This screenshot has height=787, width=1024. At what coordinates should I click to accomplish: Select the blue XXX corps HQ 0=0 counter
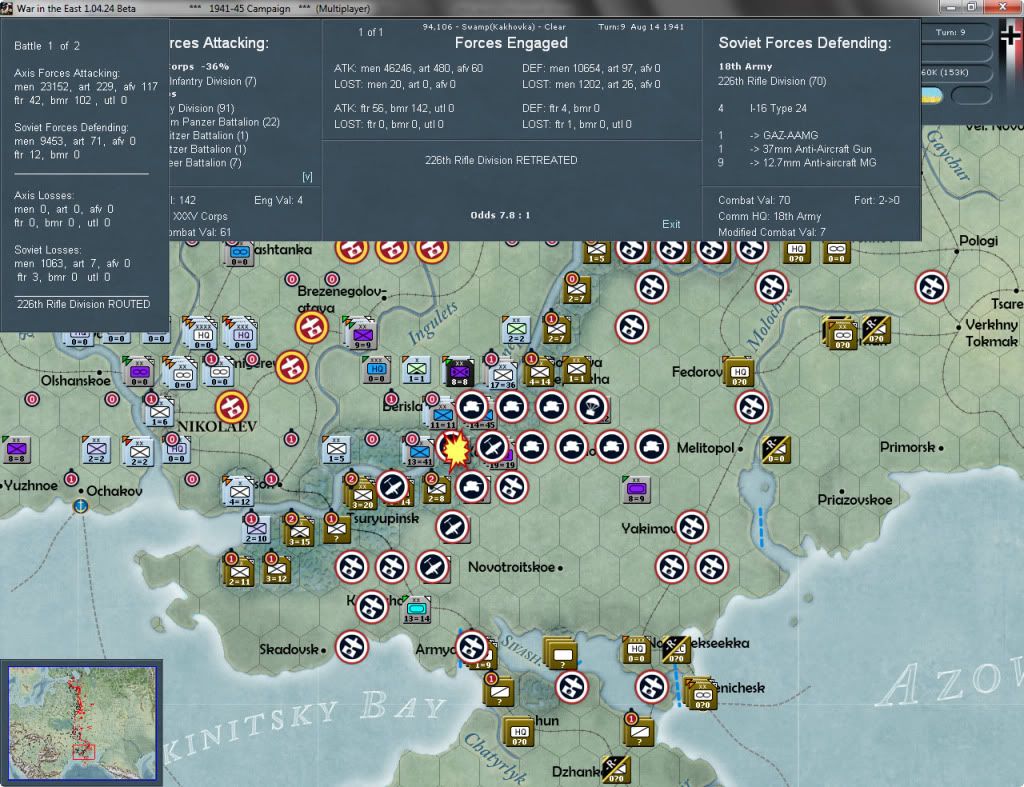click(376, 370)
